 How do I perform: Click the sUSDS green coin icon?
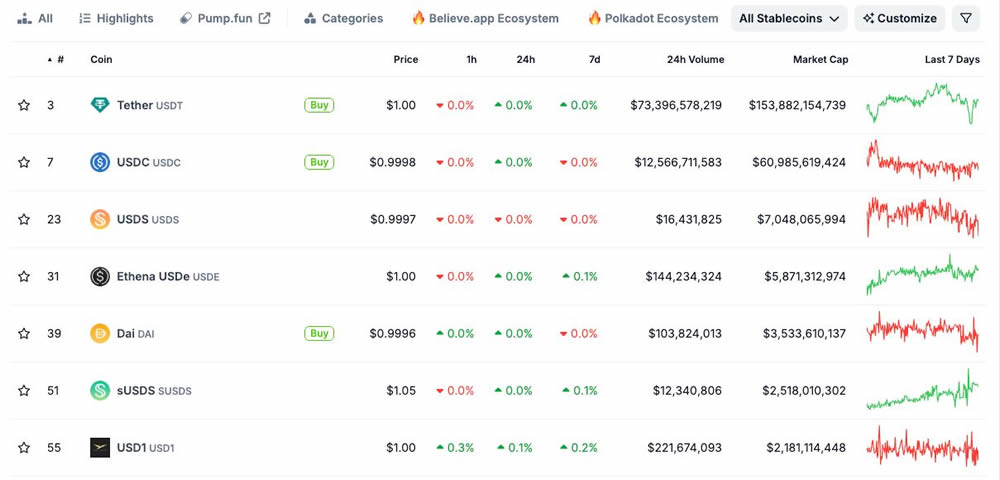pyautogui.click(x=100, y=390)
